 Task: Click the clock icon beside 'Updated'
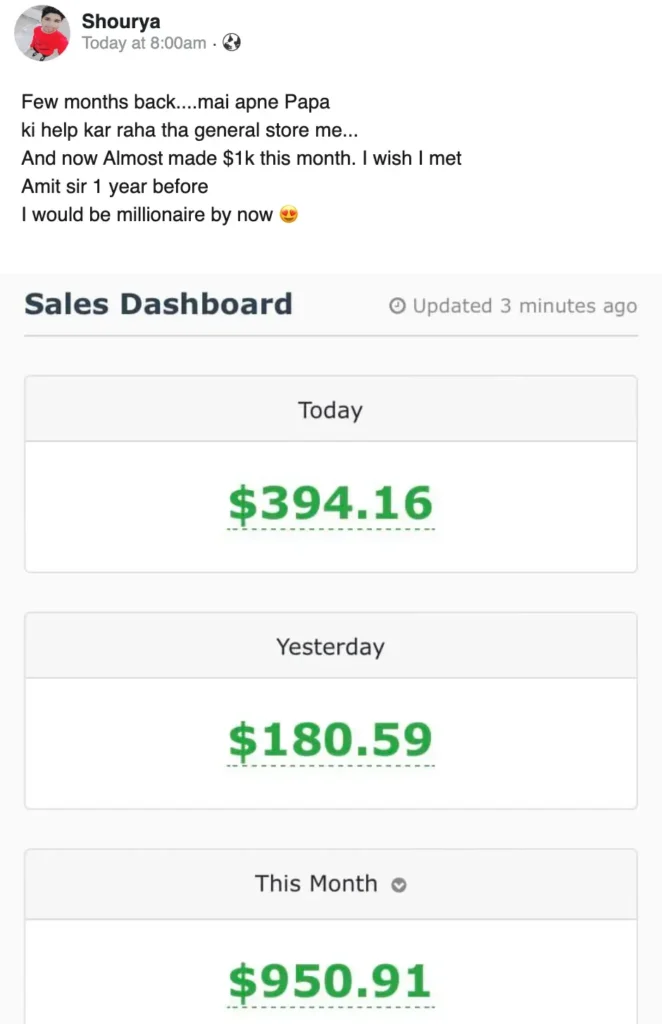(x=398, y=307)
